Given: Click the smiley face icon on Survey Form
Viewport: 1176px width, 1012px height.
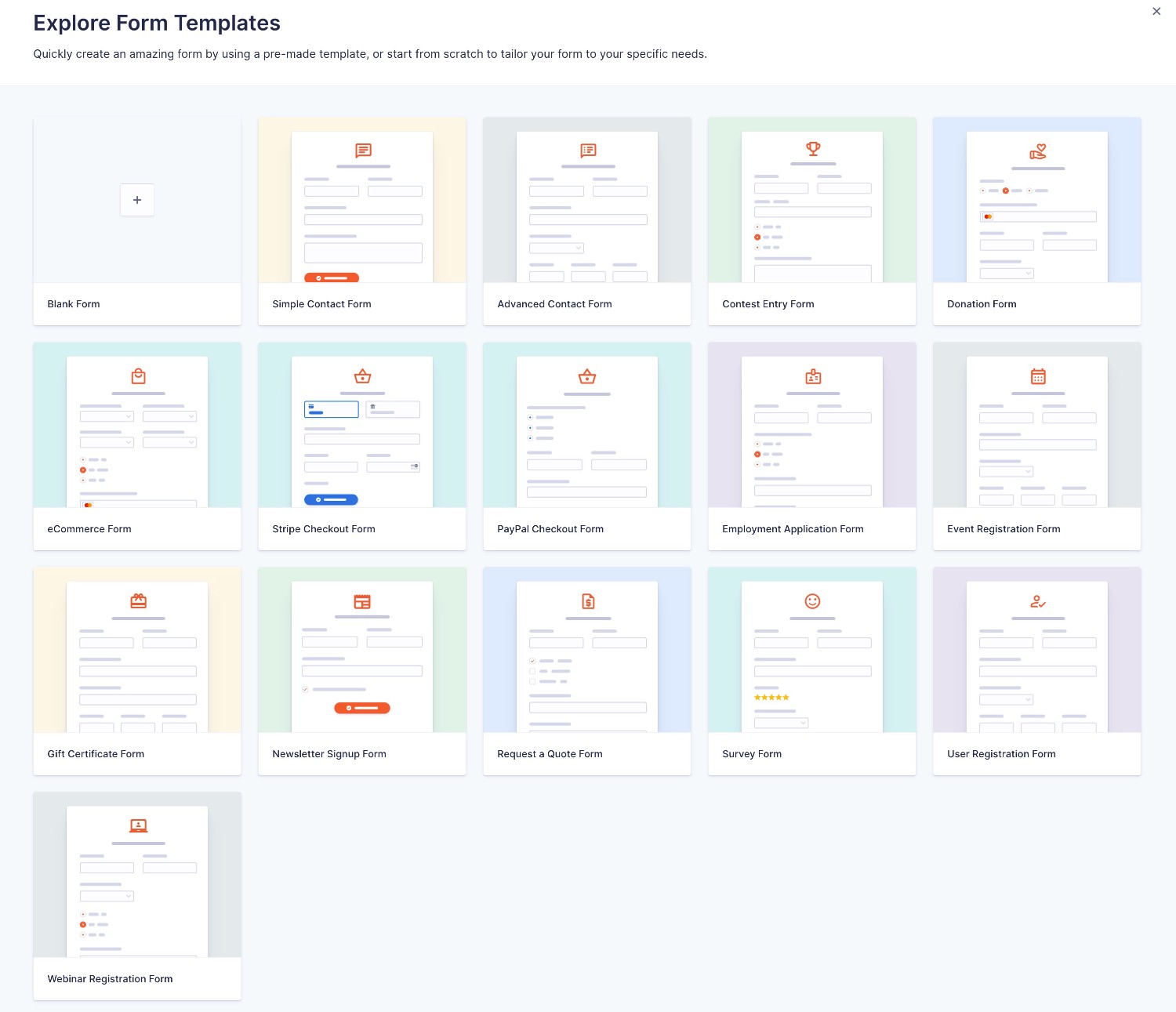Looking at the screenshot, I should pyautogui.click(x=813, y=601).
